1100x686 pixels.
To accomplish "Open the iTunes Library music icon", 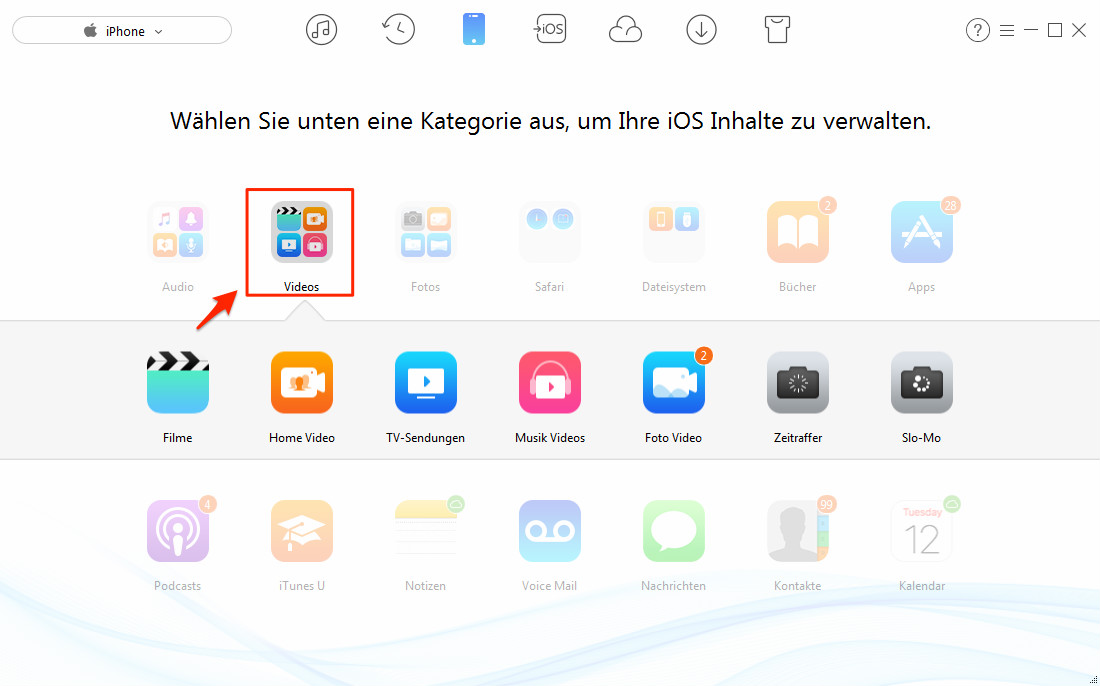I will click(x=321, y=30).
